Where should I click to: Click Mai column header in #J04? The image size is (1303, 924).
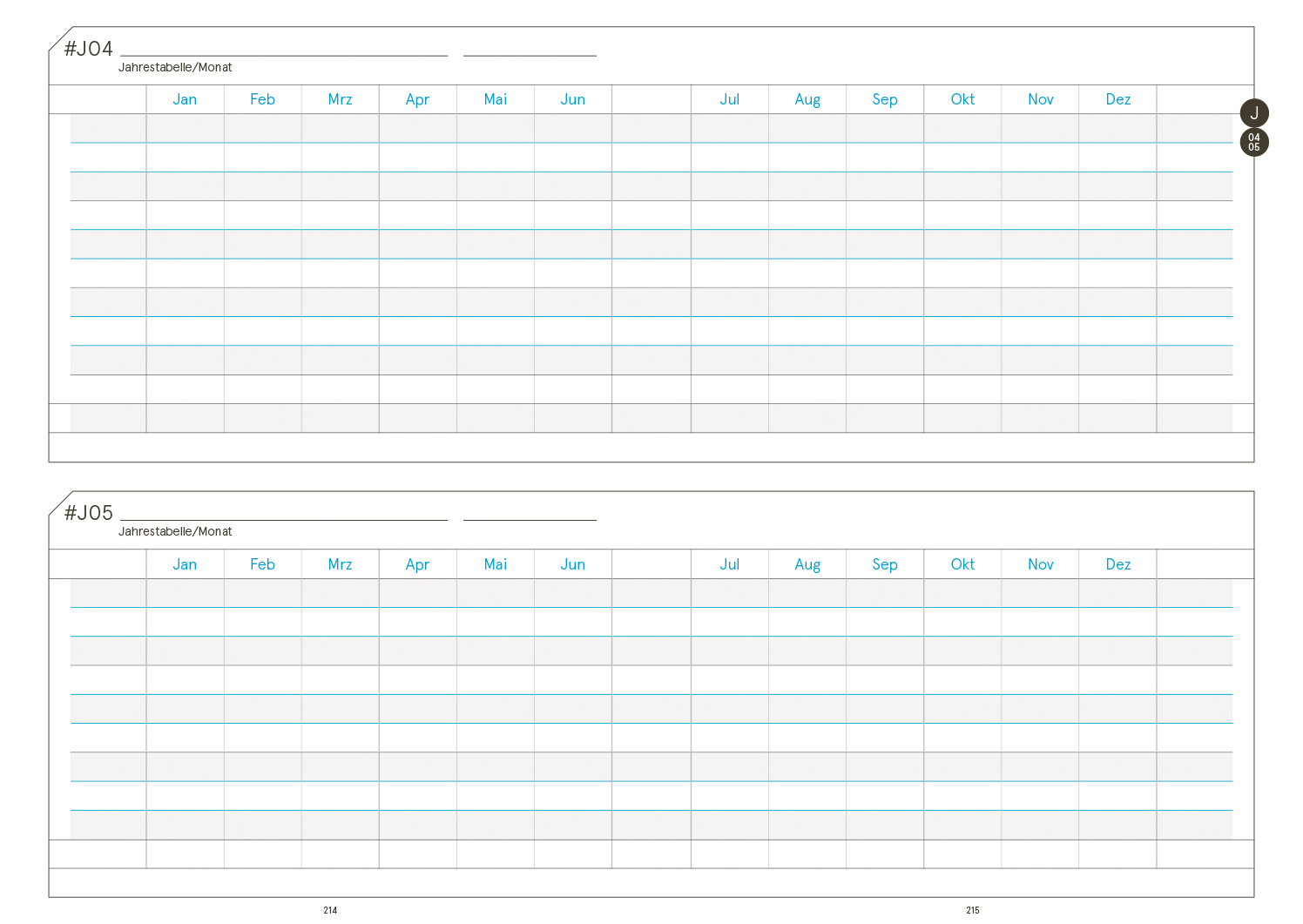click(x=496, y=99)
